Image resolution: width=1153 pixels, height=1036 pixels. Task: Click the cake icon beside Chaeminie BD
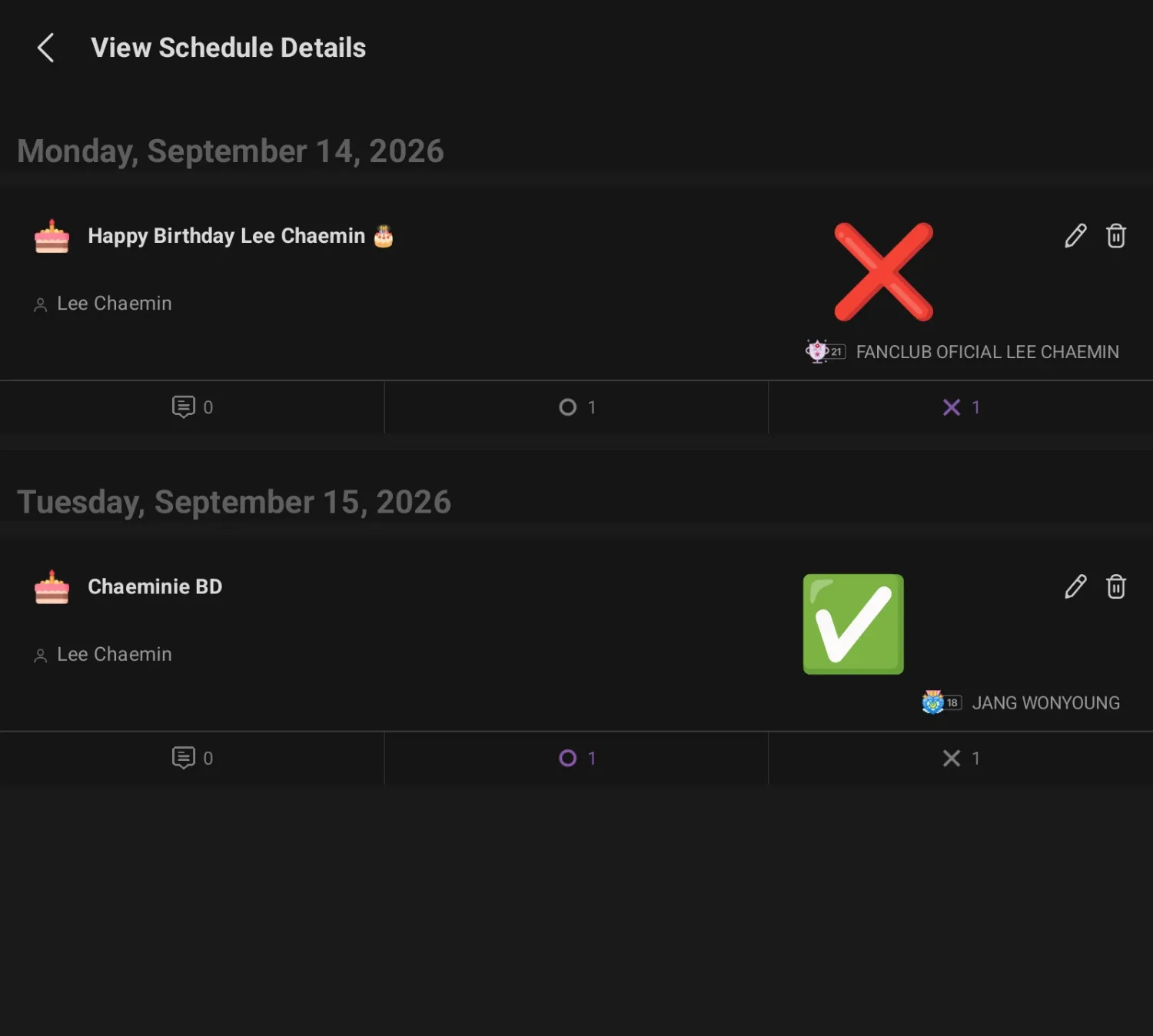click(x=52, y=587)
